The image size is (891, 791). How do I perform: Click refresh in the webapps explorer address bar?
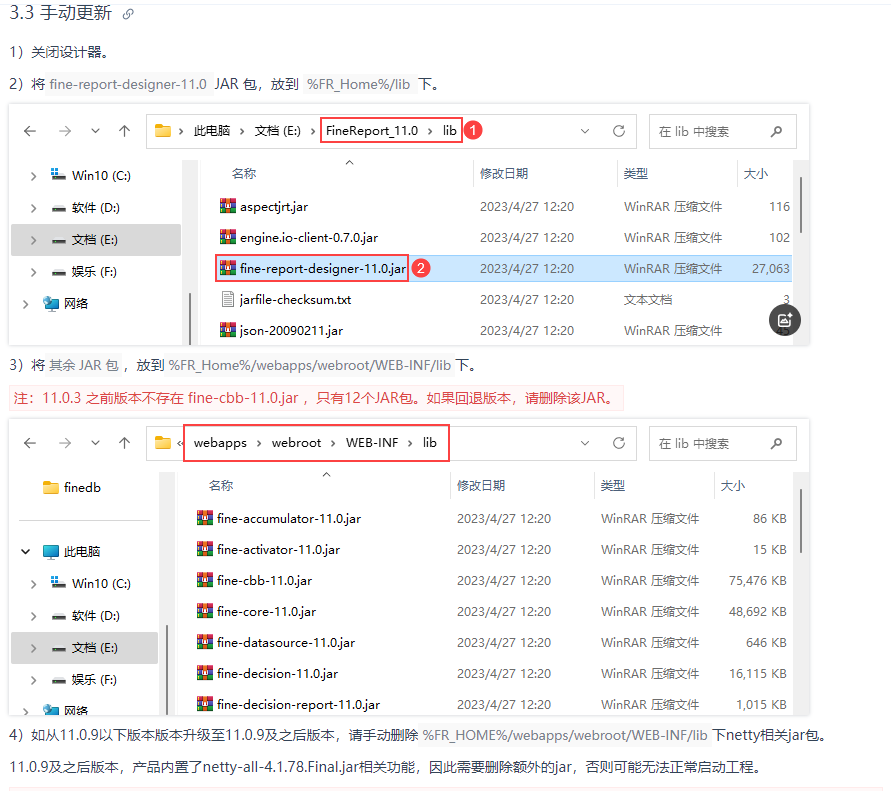[x=619, y=443]
